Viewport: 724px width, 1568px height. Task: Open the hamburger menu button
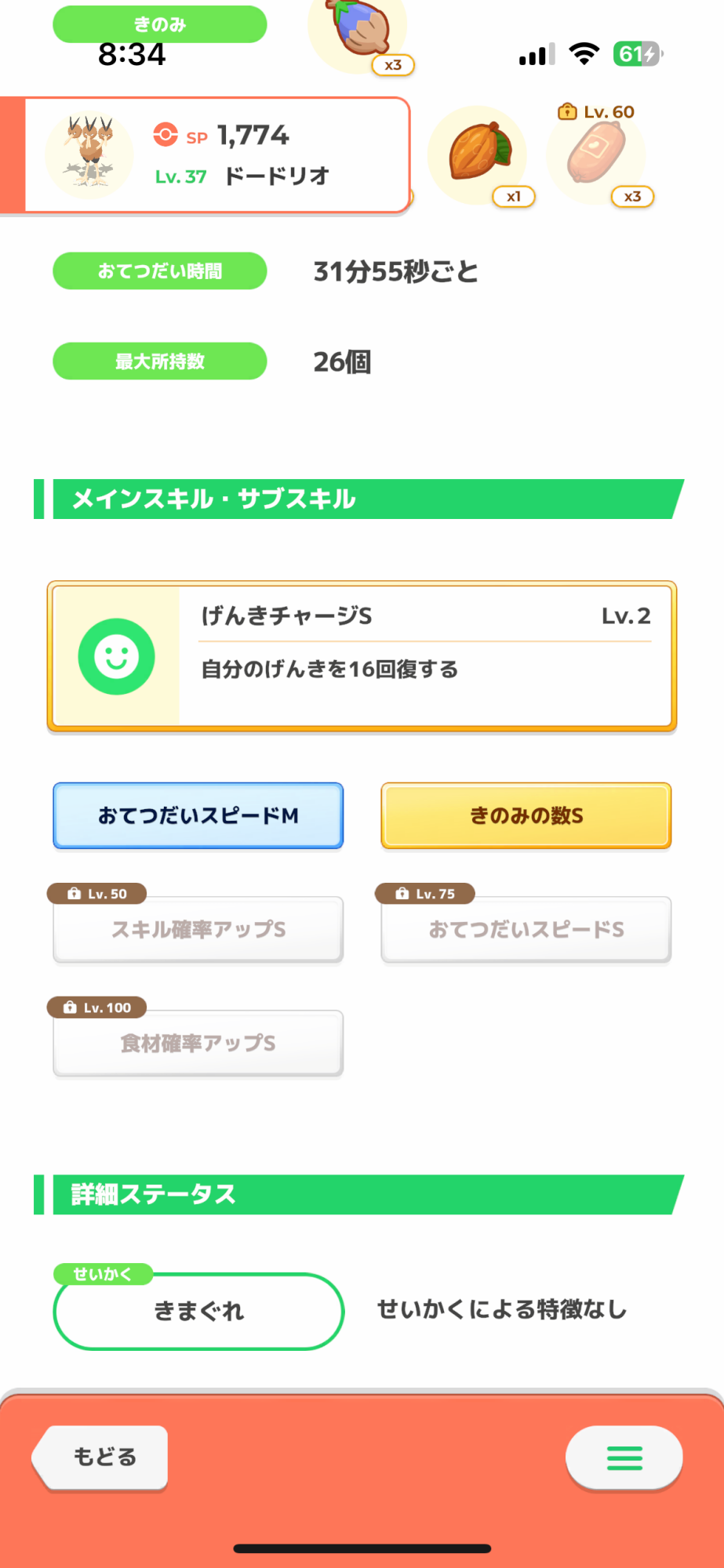[x=624, y=1457]
